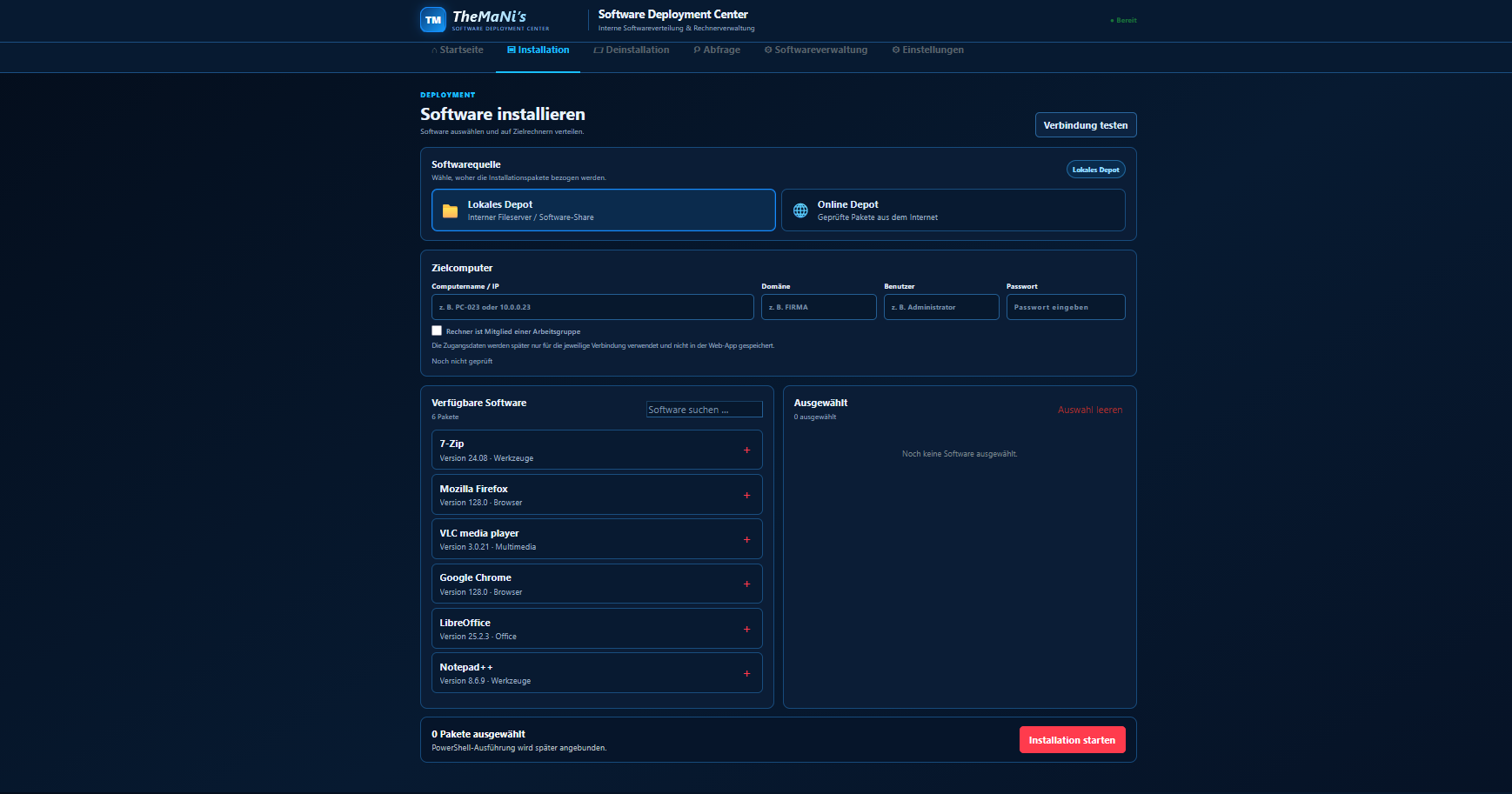
Task: Click the 'Software suchen' search box
Action: 705,410
